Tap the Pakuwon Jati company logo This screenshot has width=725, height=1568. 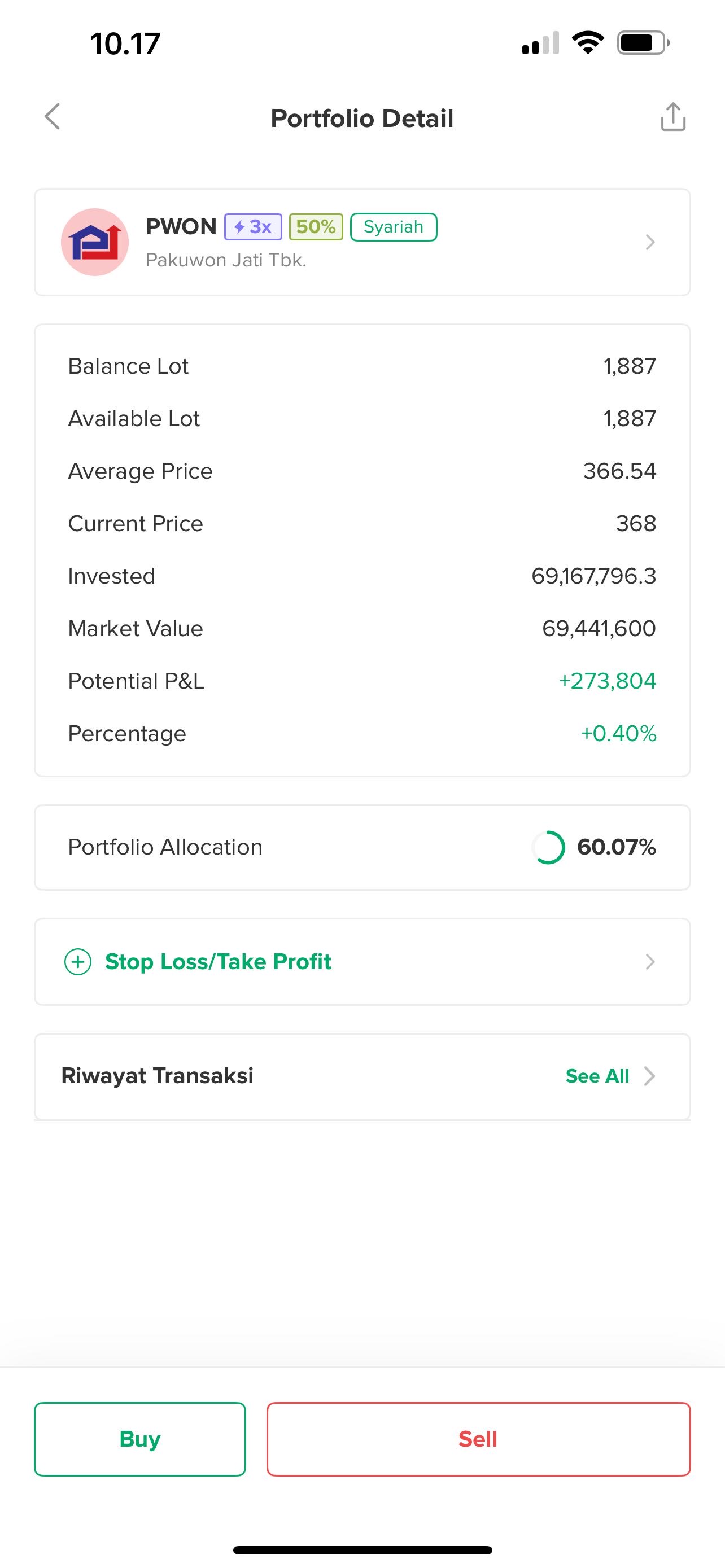[x=95, y=242]
